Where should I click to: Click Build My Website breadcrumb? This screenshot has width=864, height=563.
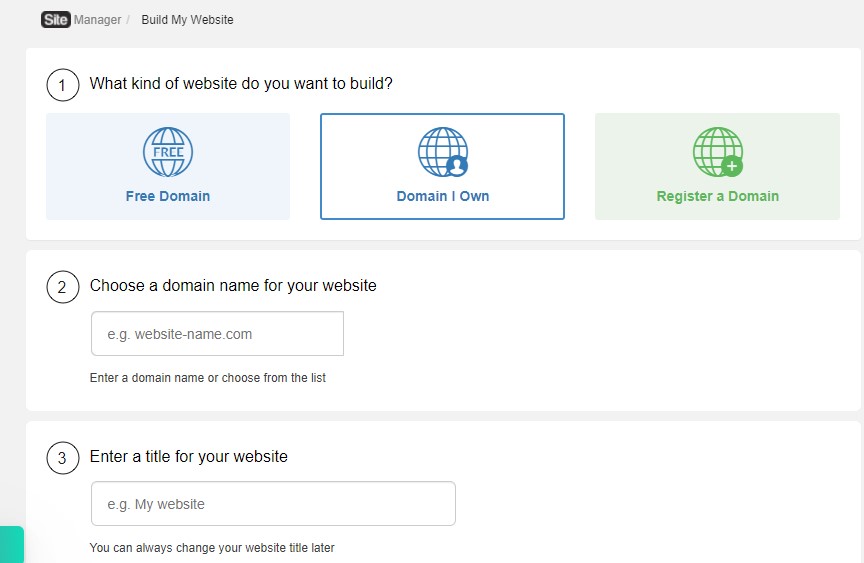pos(187,20)
